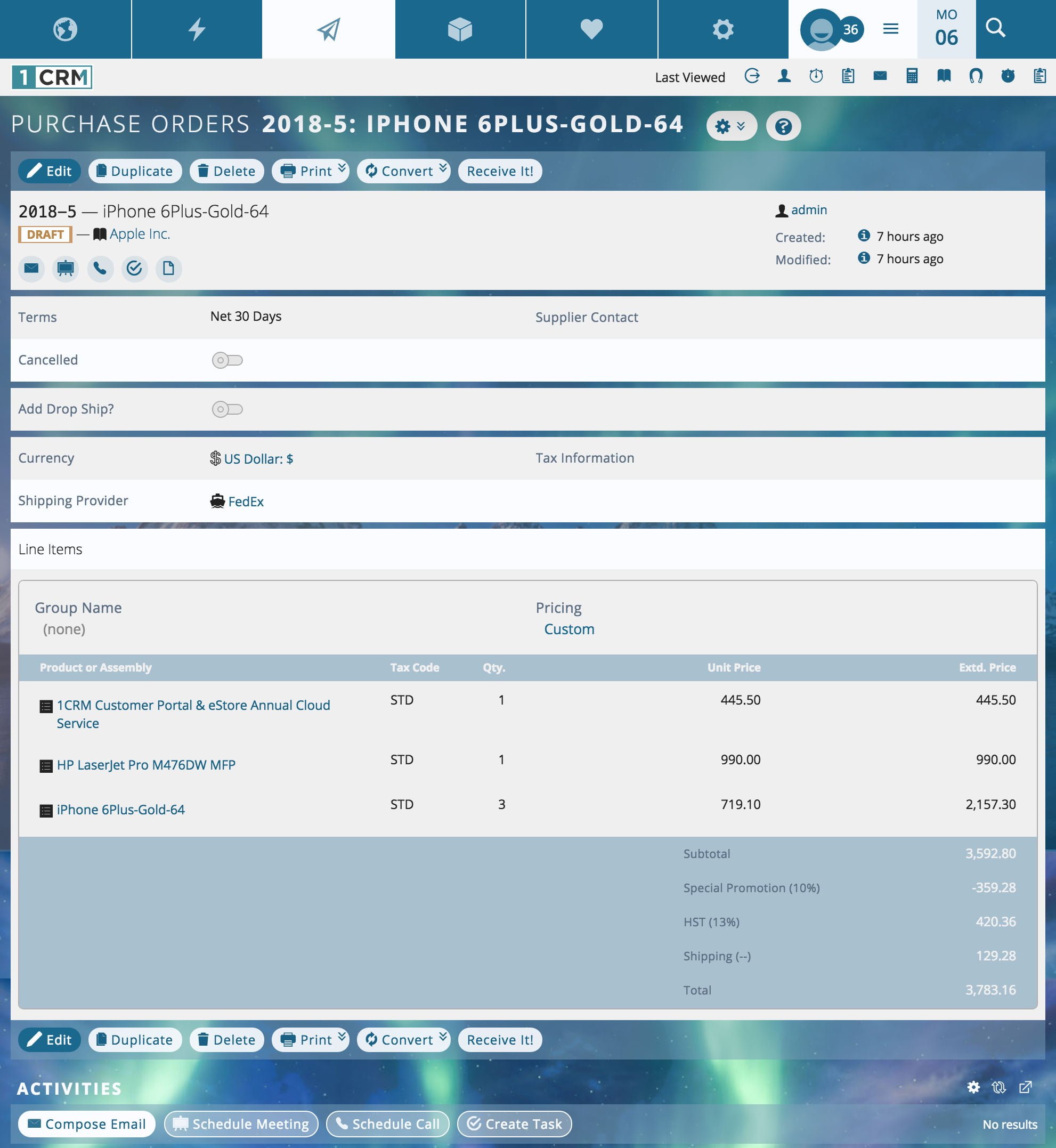Open the globe navigation tab
Screen dimensions: 1056x1148
click(x=65, y=29)
